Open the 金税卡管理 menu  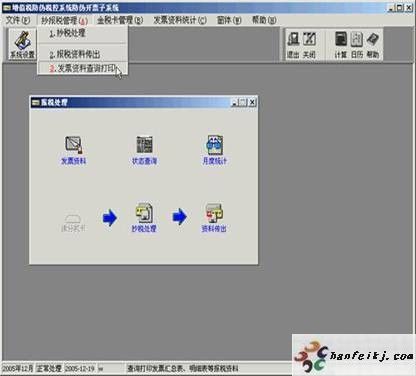point(120,20)
